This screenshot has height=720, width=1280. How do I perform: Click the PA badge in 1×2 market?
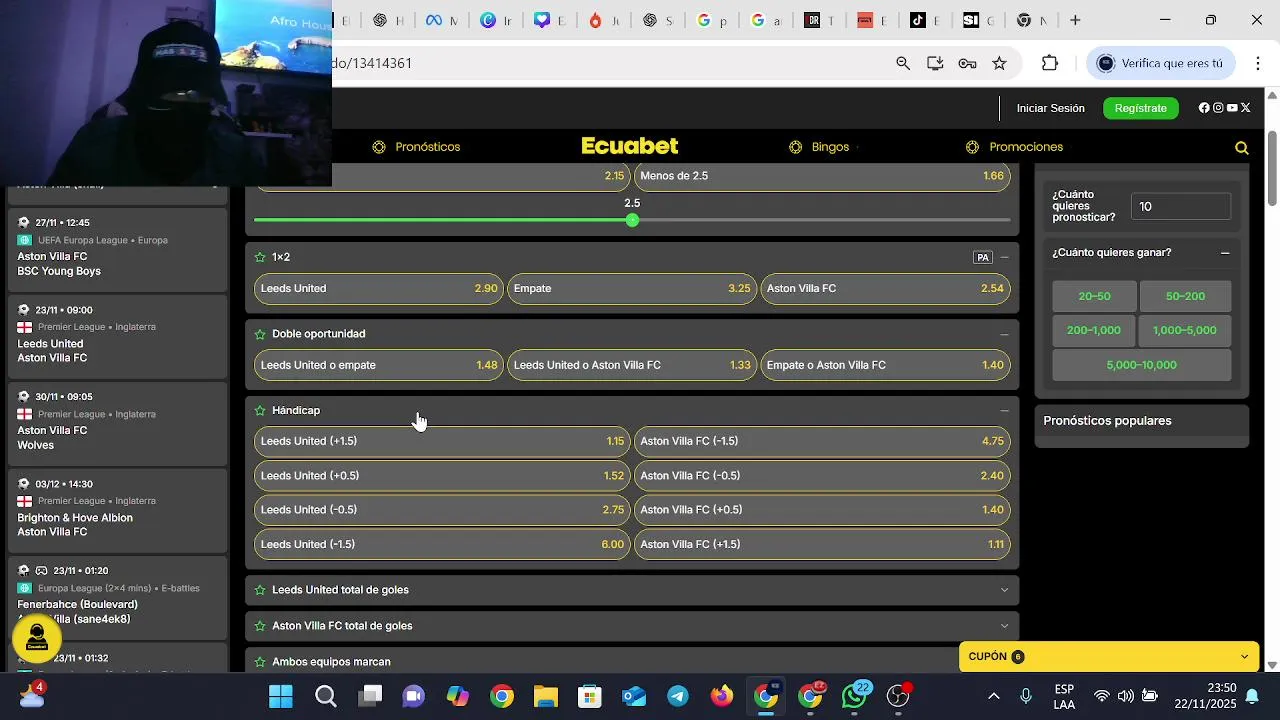tap(983, 257)
